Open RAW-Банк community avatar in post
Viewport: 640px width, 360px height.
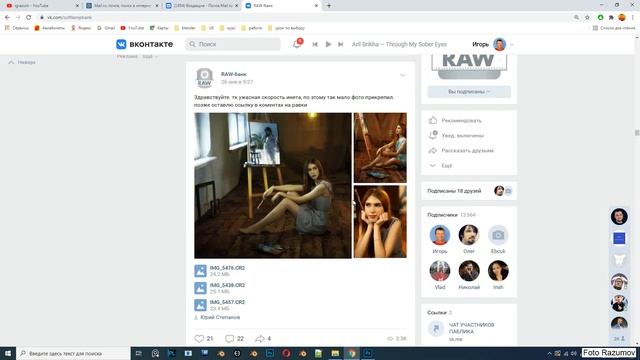[204, 78]
